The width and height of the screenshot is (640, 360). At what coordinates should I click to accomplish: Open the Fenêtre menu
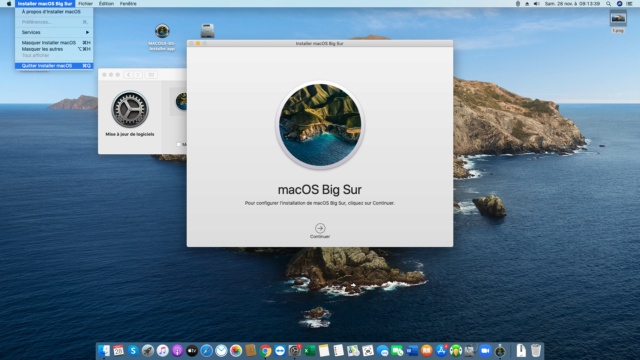pyautogui.click(x=128, y=4)
